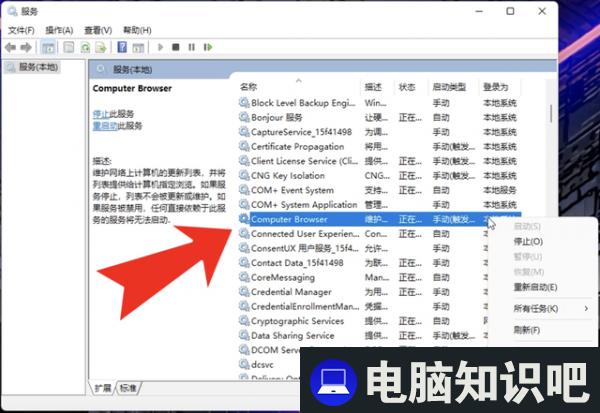Switch to the 扩展 tab
Viewport: 600px width, 413px height.
coord(103,388)
